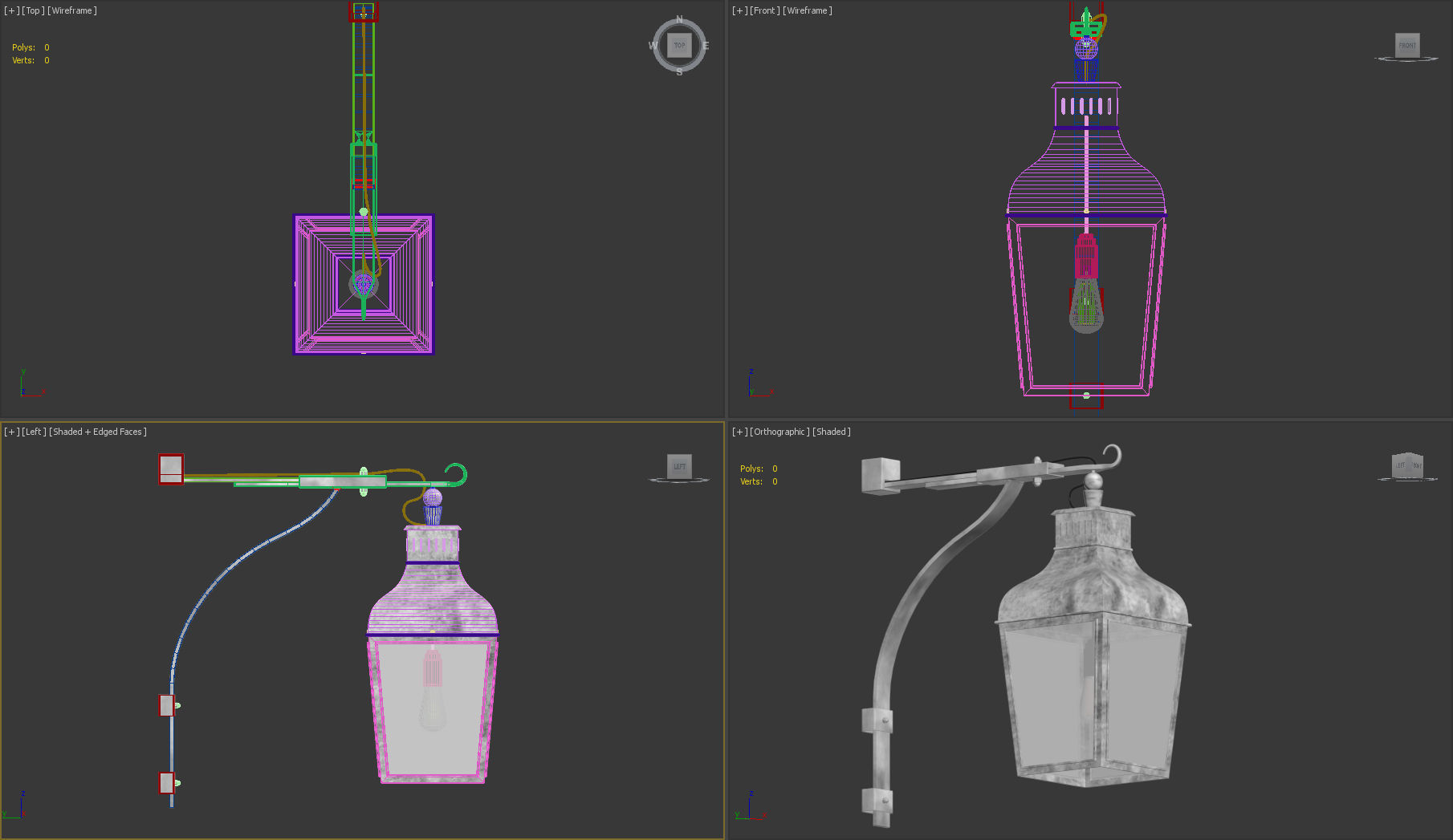The image size is (1453, 840).
Task: Click the E compass point on ViewCube
Action: (706, 46)
